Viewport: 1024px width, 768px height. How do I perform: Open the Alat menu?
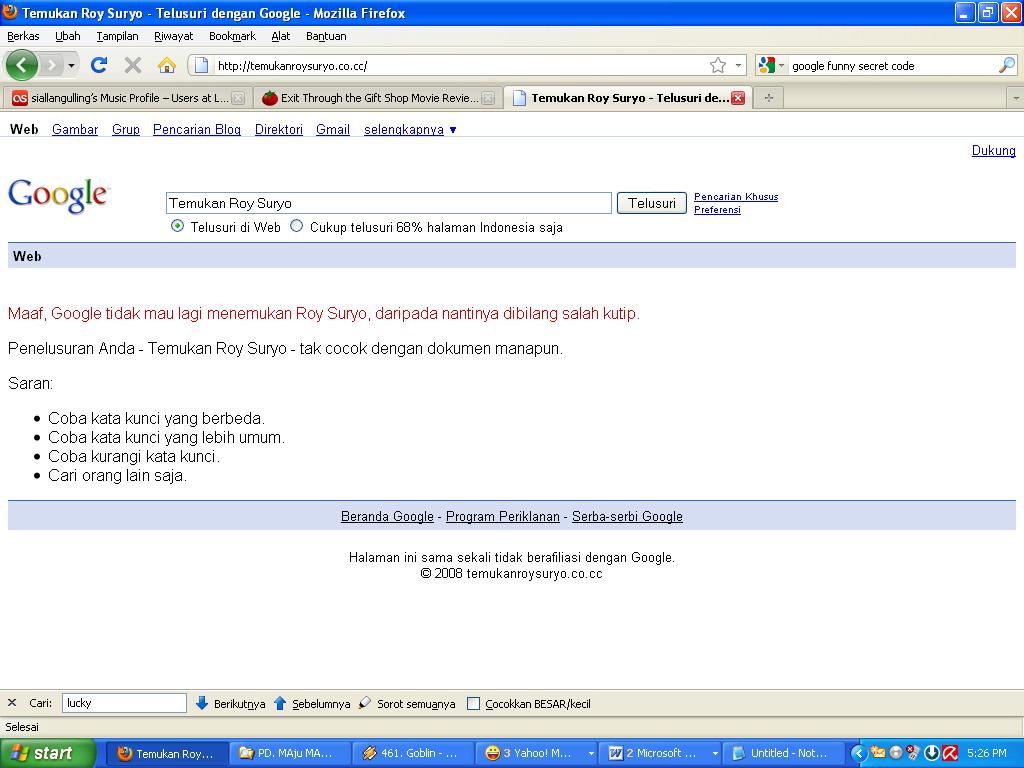[281, 36]
